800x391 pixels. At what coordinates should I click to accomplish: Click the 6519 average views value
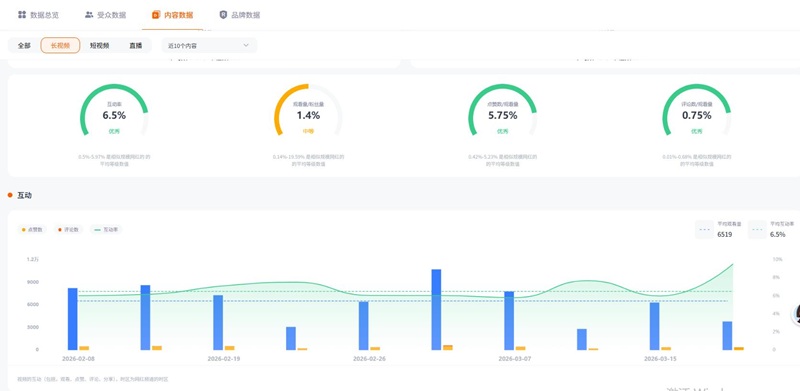click(725, 235)
